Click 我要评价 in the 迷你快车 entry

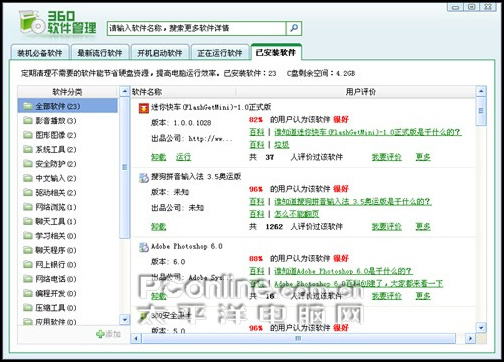pyautogui.click(x=387, y=157)
